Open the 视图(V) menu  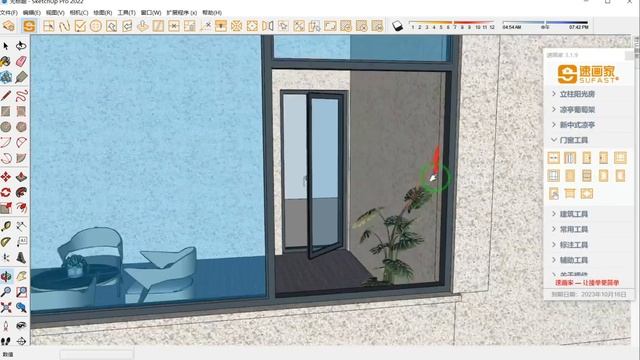[x=55, y=13]
